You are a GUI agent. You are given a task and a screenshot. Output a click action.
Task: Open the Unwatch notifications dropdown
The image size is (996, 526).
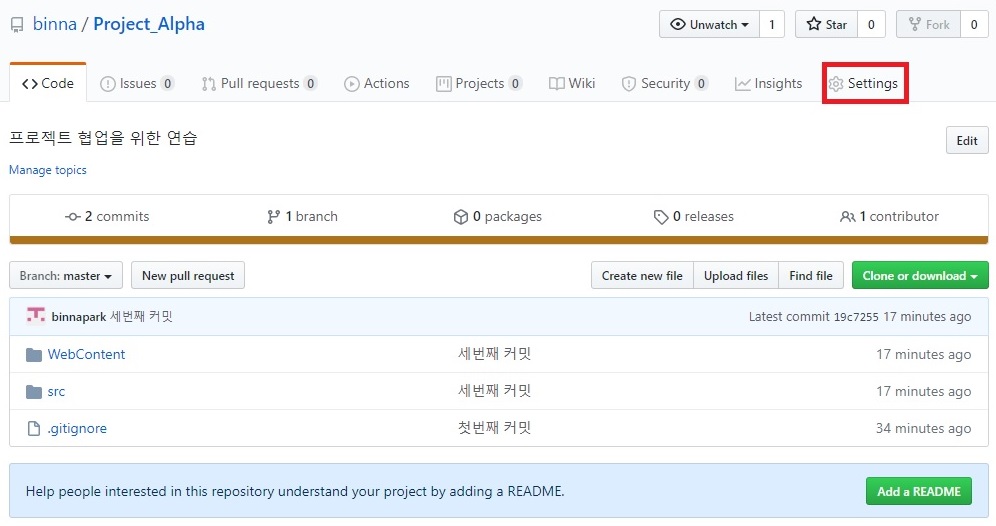click(x=709, y=24)
